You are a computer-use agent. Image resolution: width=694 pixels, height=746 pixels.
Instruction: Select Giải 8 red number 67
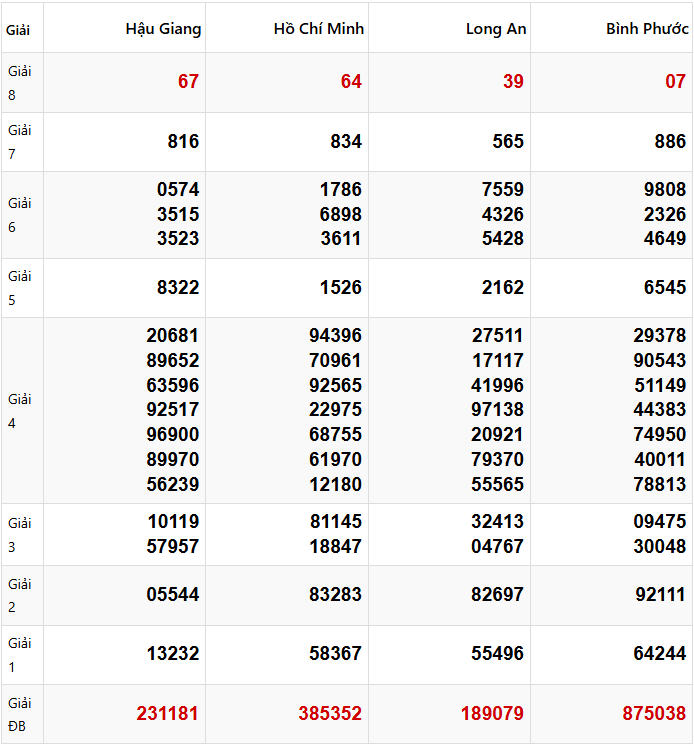click(188, 81)
